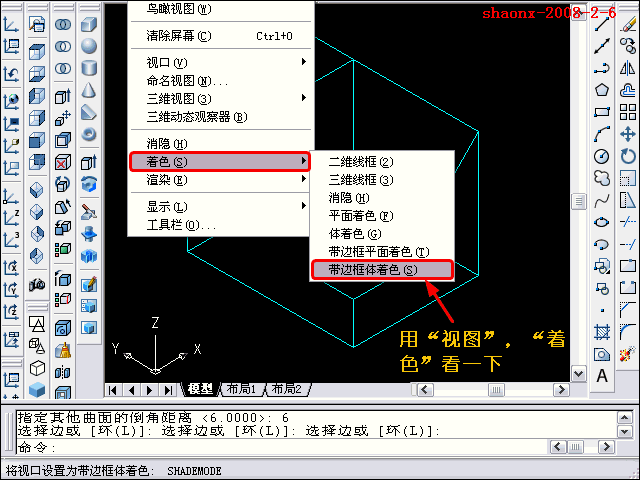Jump to first layout tab button
The height and width of the screenshot is (480, 640).
pos(113,390)
